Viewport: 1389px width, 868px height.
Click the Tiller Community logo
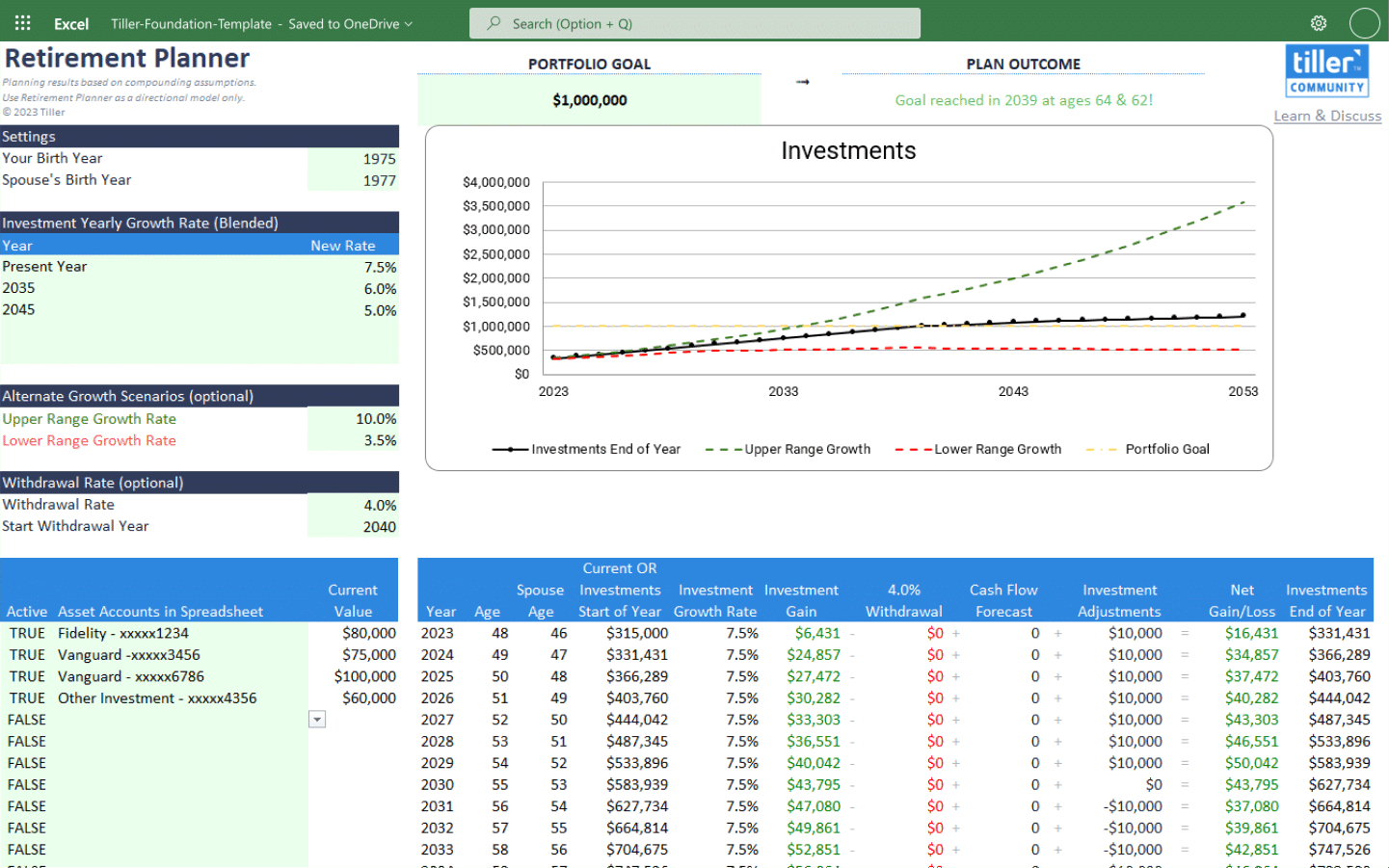coord(1326,70)
